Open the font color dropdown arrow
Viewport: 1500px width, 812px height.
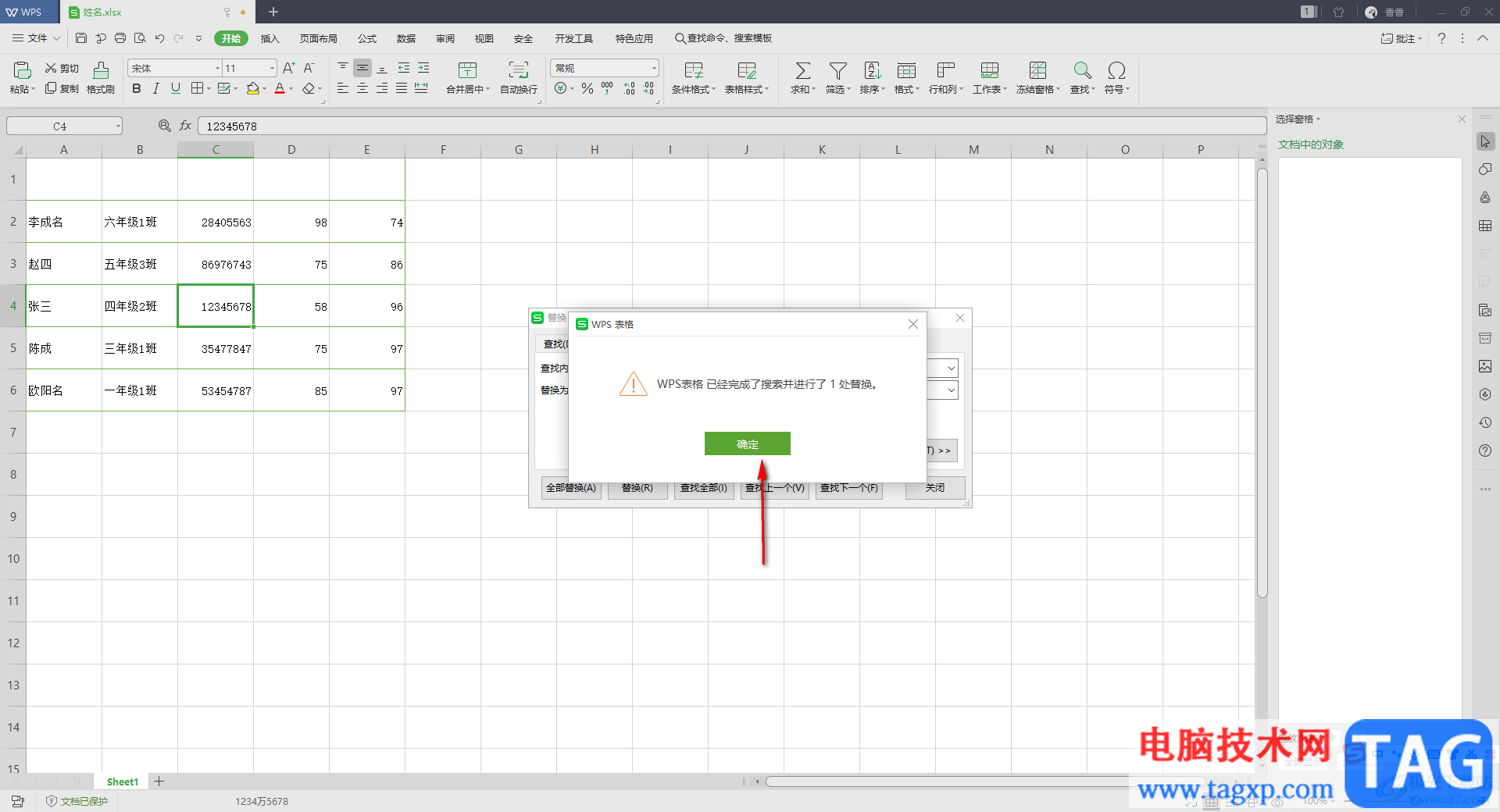[x=291, y=90]
